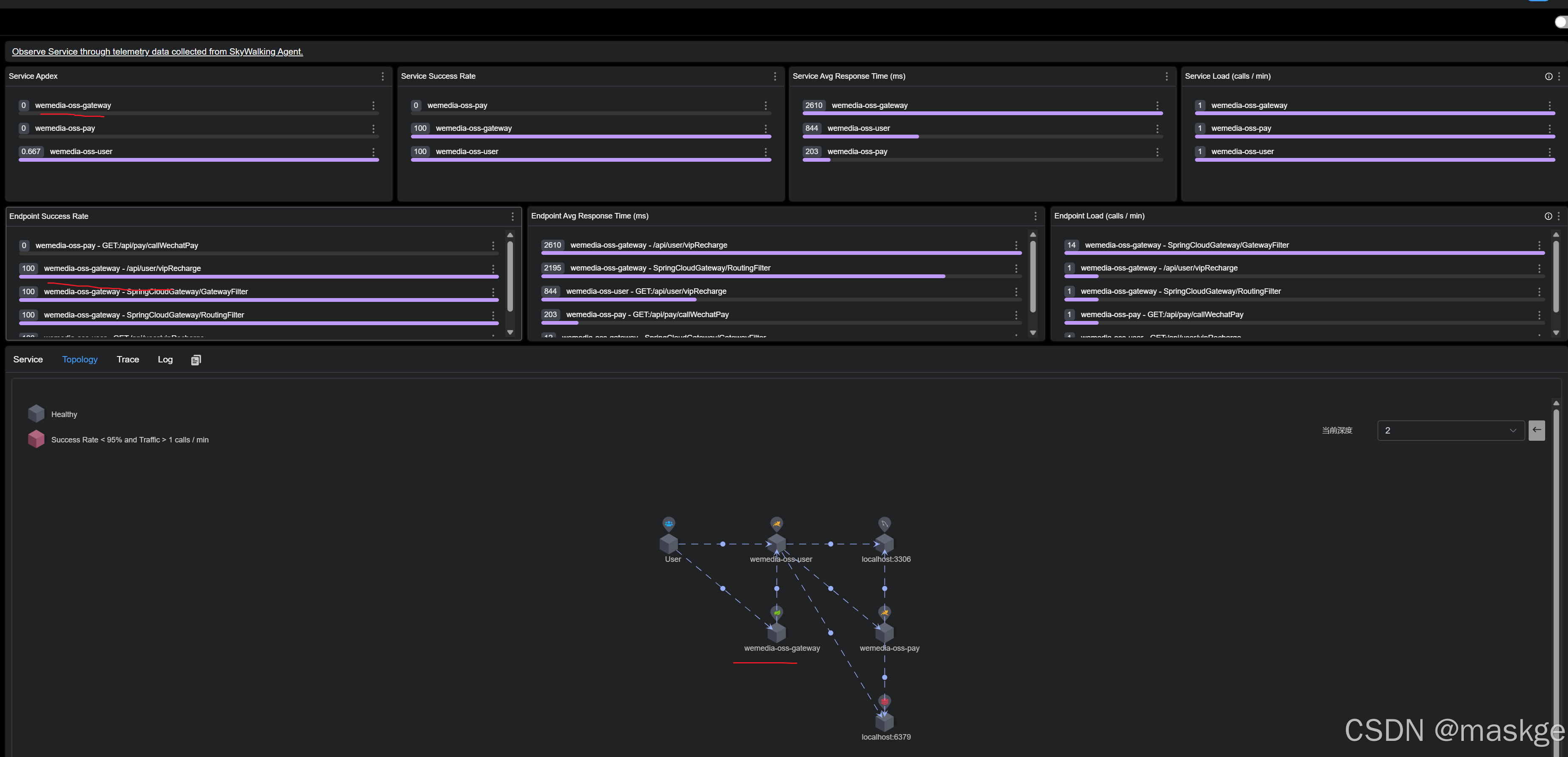1568x757 pixels.
Task: Click the localhost:3306 database node
Action: pyautogui.click(x=885, y=543)
